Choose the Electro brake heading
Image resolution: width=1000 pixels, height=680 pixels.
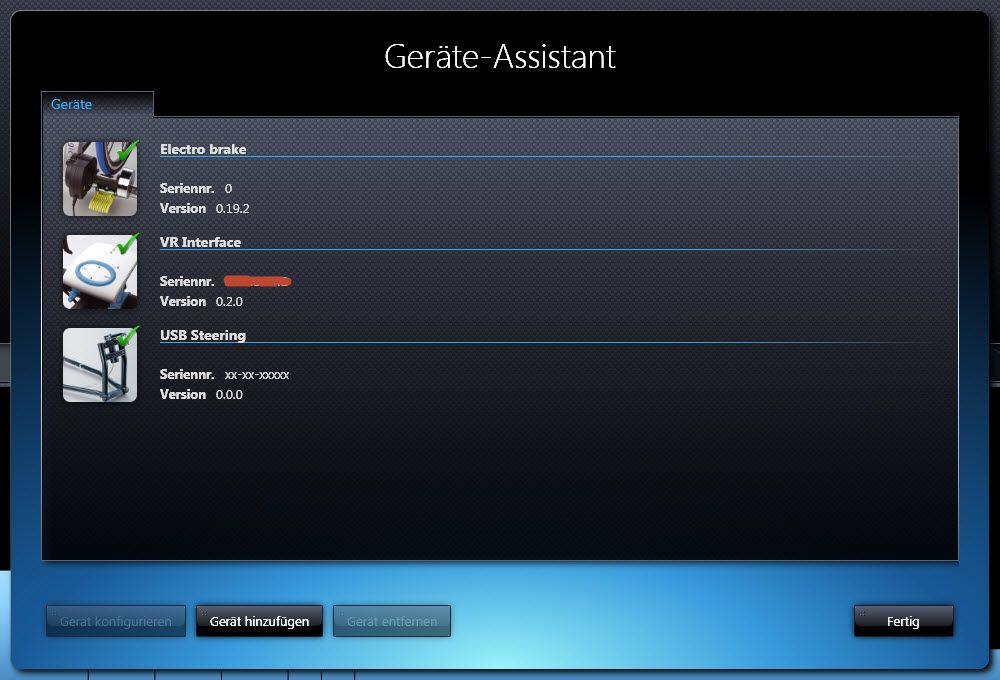(x=203, y=149)
